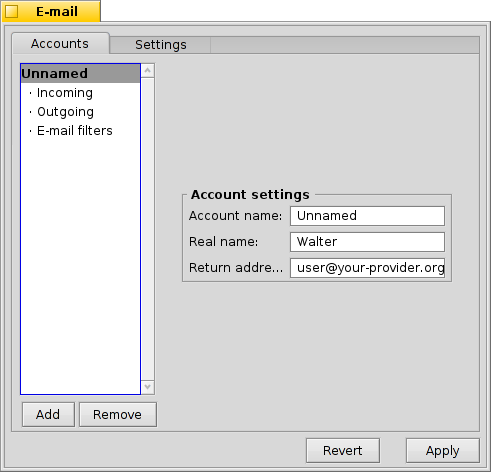This screenshot has width=491, height=472.
Task: Click the Remove account button
Action: coord(118,415)
